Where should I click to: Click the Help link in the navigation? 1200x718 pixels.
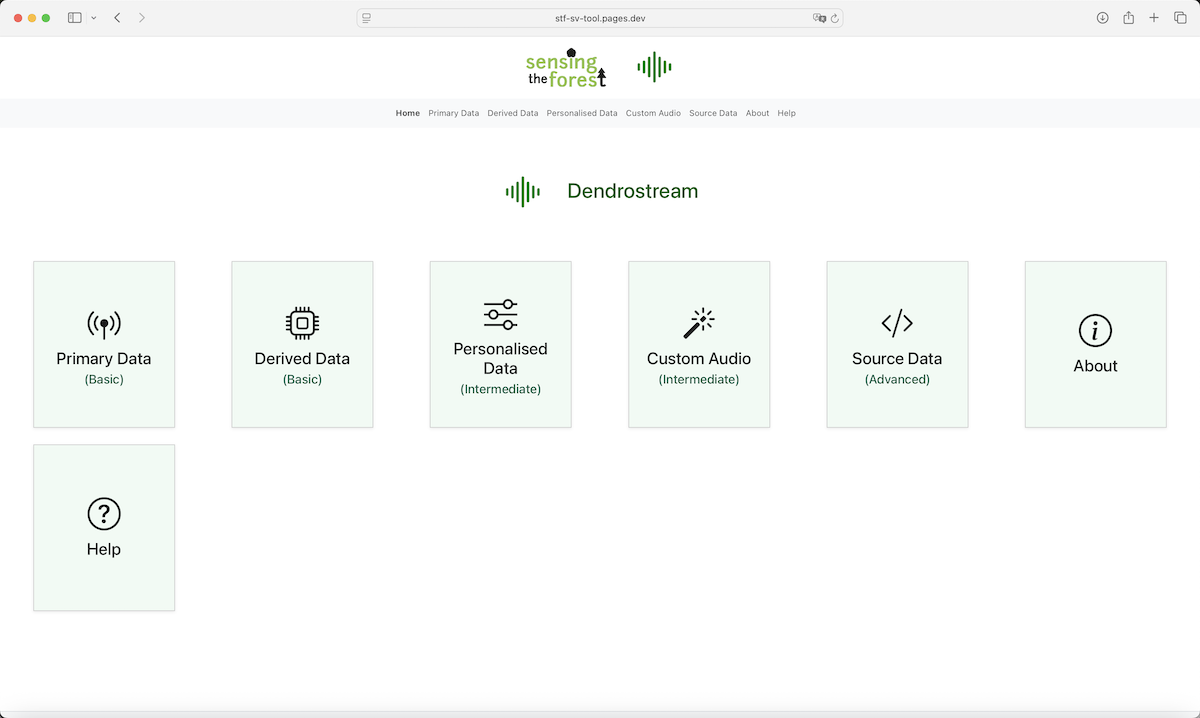786,113
